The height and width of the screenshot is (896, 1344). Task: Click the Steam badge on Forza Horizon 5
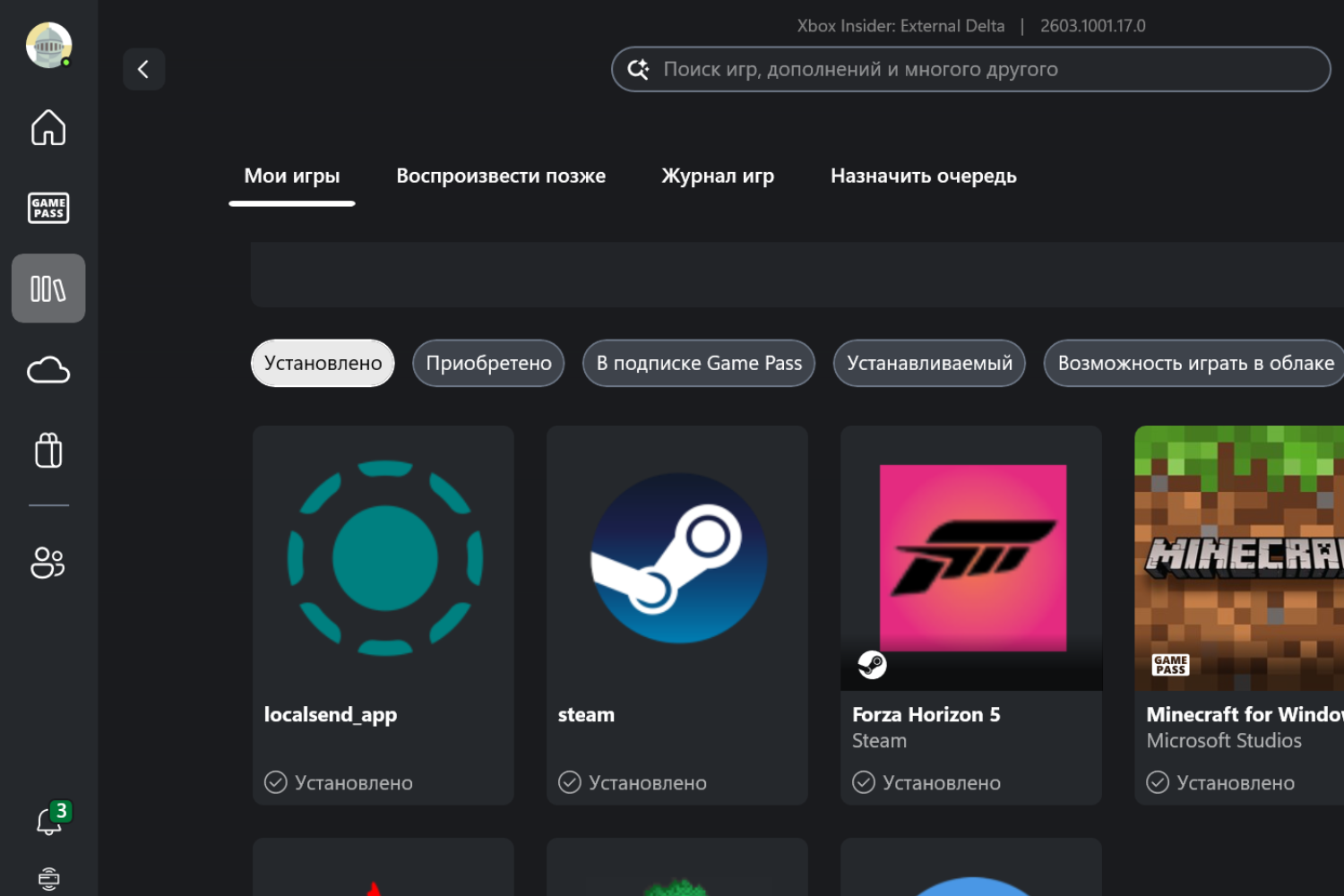pos(871,665)
